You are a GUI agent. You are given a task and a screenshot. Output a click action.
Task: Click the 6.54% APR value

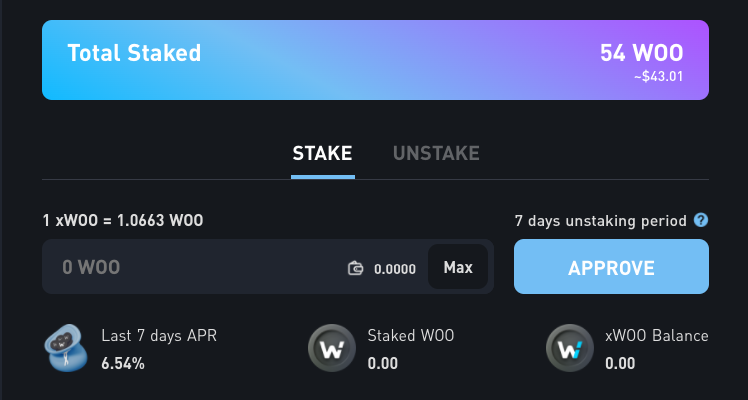click(x=123, y=364)
